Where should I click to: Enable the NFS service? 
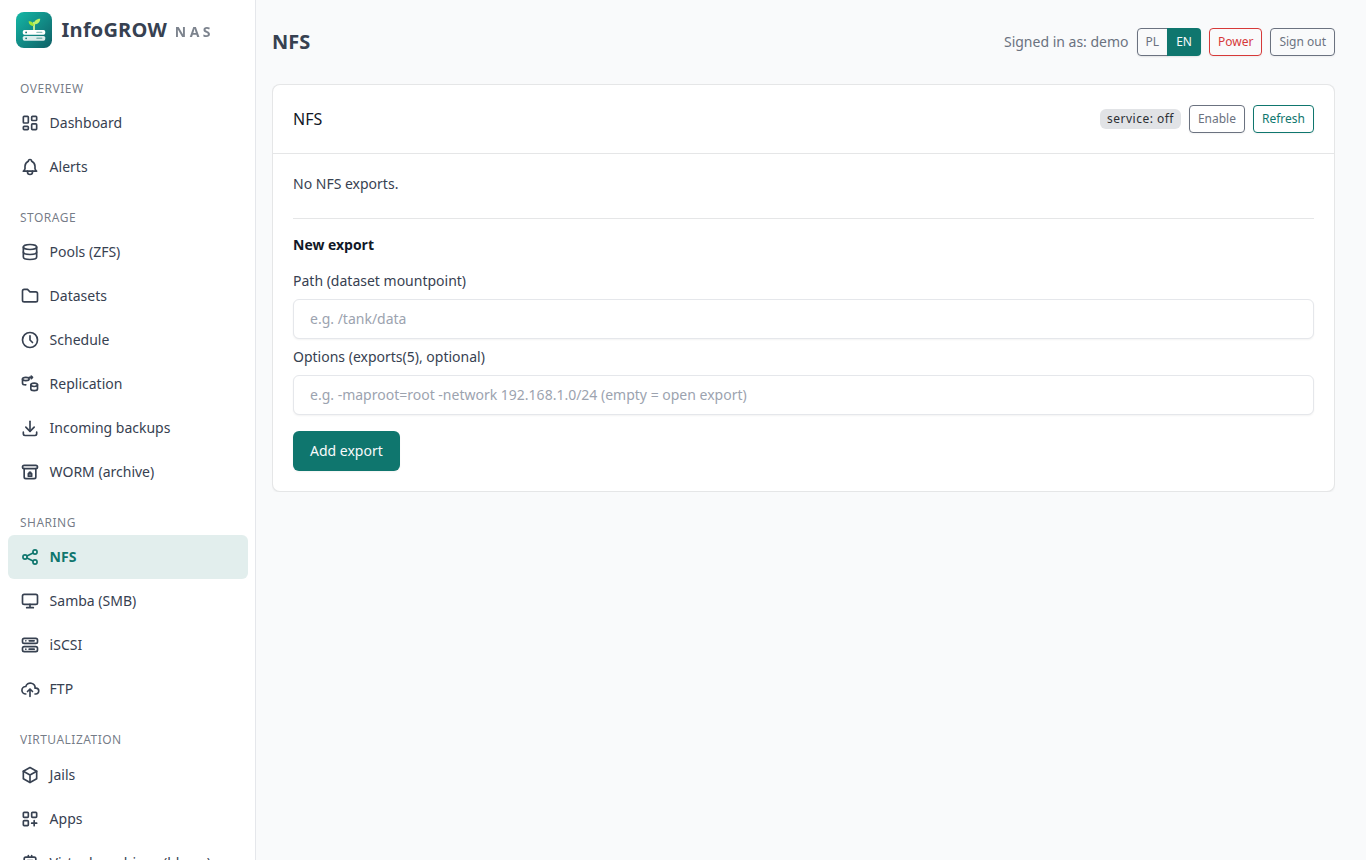point(1217,119)
